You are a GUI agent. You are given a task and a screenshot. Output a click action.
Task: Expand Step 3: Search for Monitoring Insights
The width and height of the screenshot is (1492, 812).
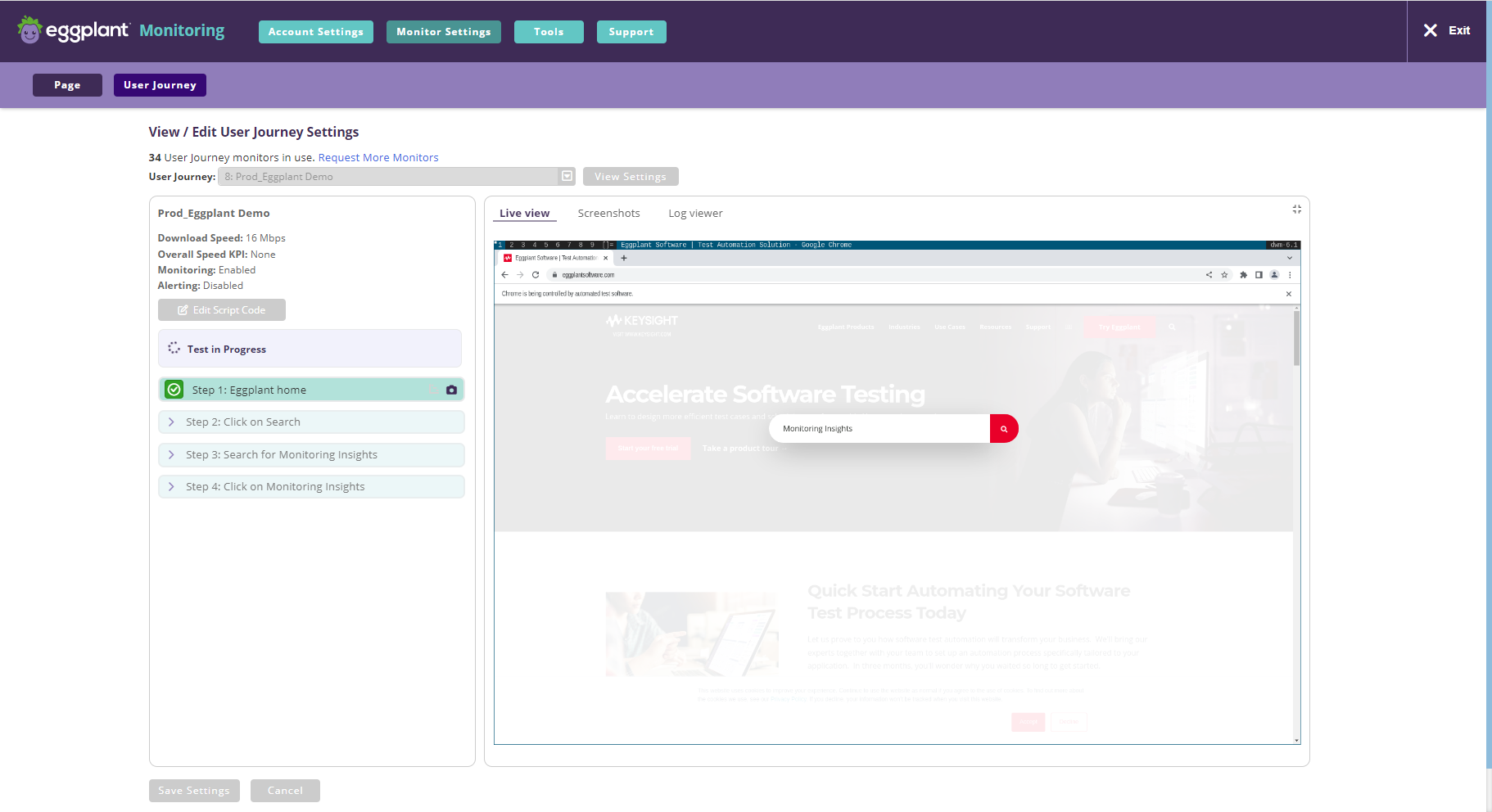tap(311, 454)
